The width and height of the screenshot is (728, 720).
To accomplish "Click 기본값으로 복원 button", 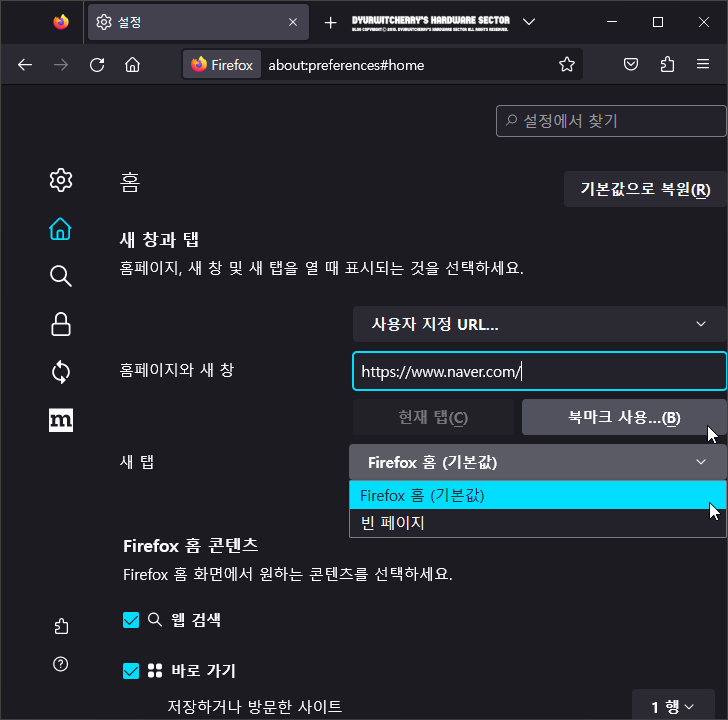I will click(645, 189).
